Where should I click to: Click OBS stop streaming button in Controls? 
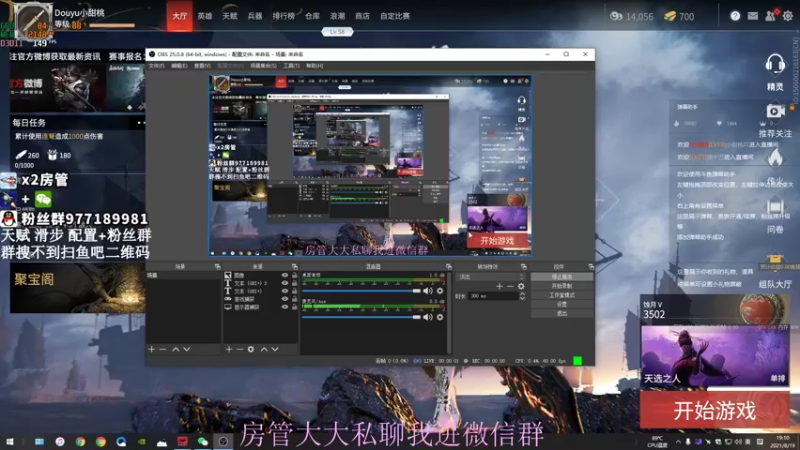point(562,277)
